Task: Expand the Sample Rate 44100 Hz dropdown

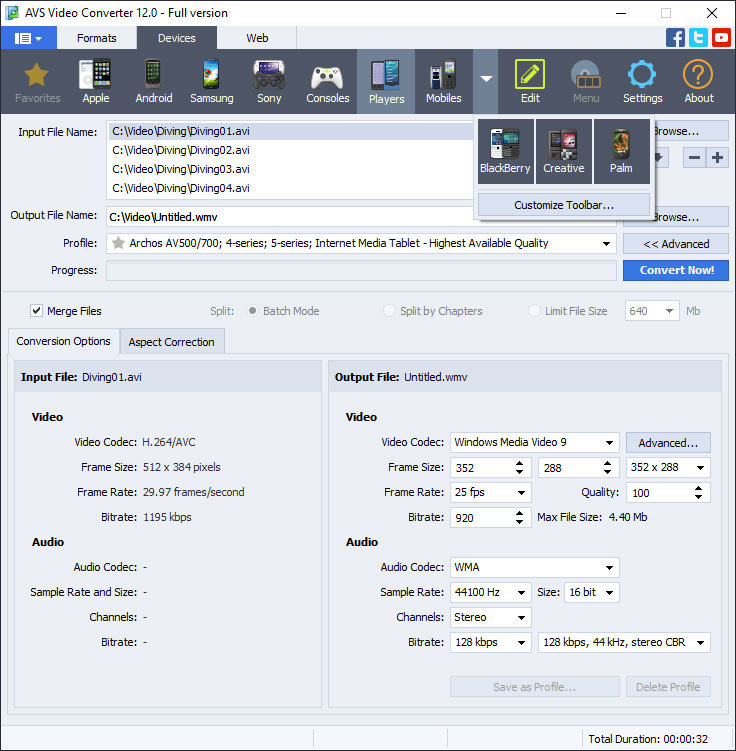Action: 490,592
